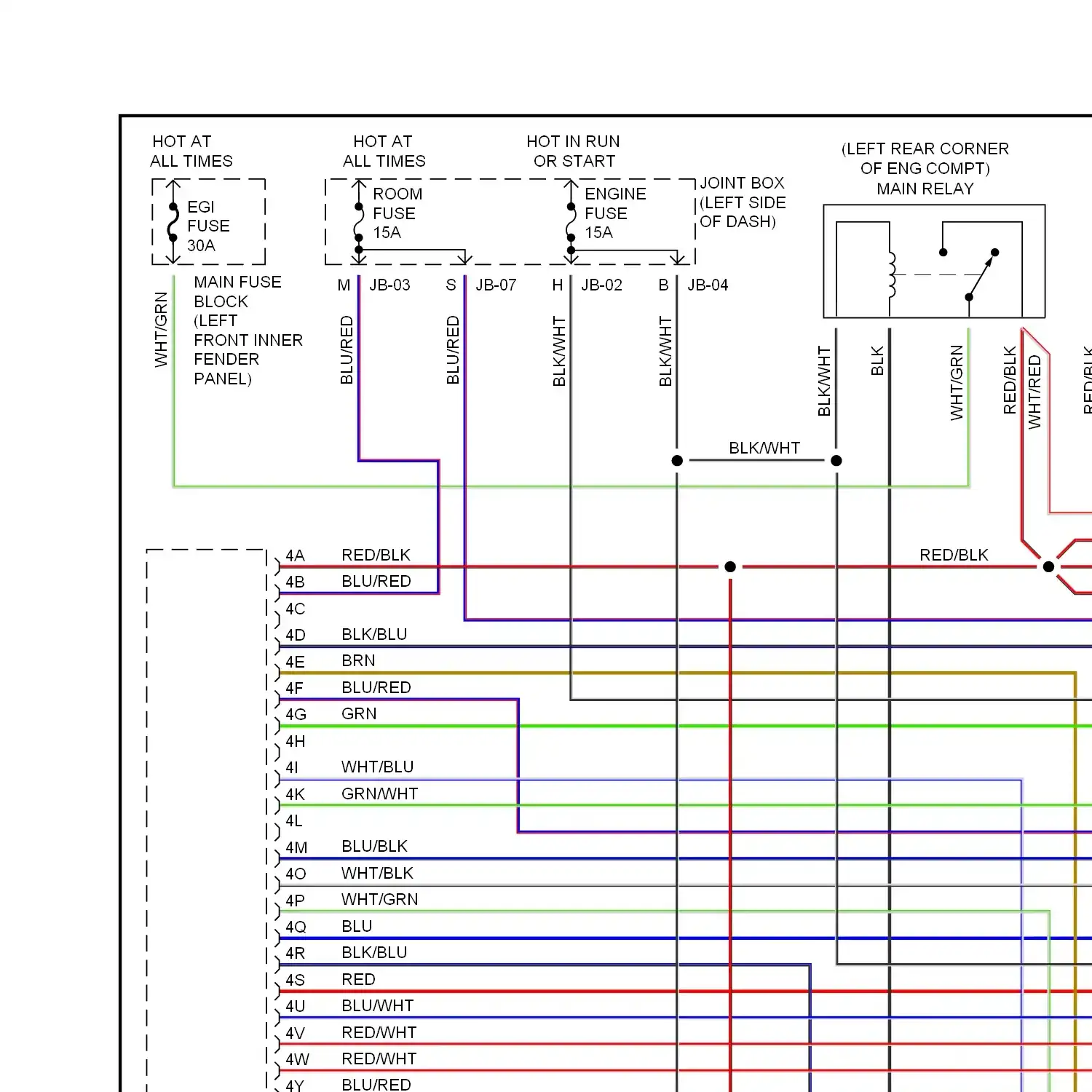1092x1092 pixels.
Task: Click terminal letter B beside JB-04
Action: point(664,285)
